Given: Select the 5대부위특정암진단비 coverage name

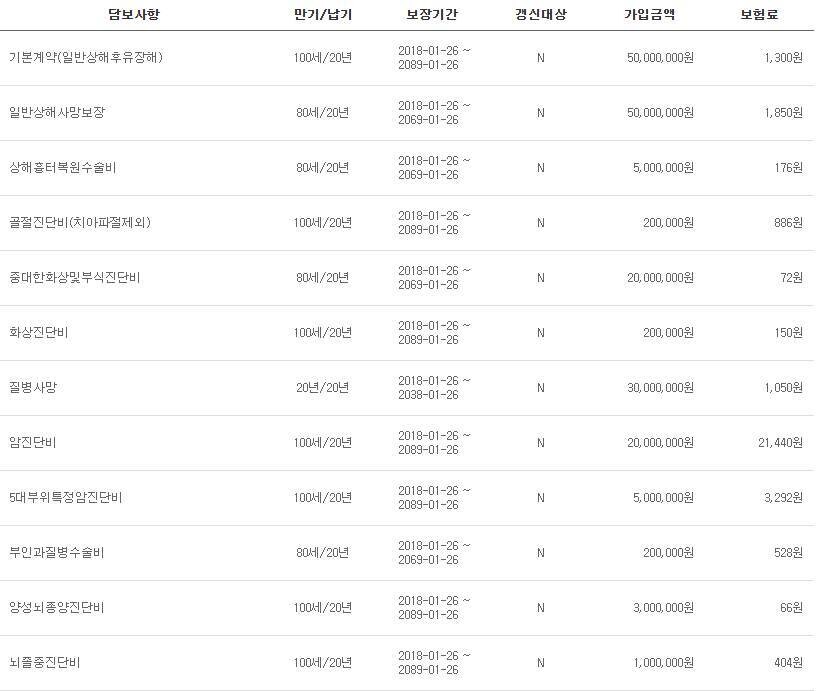Looking at the screenshot, I should pos(65,498).
